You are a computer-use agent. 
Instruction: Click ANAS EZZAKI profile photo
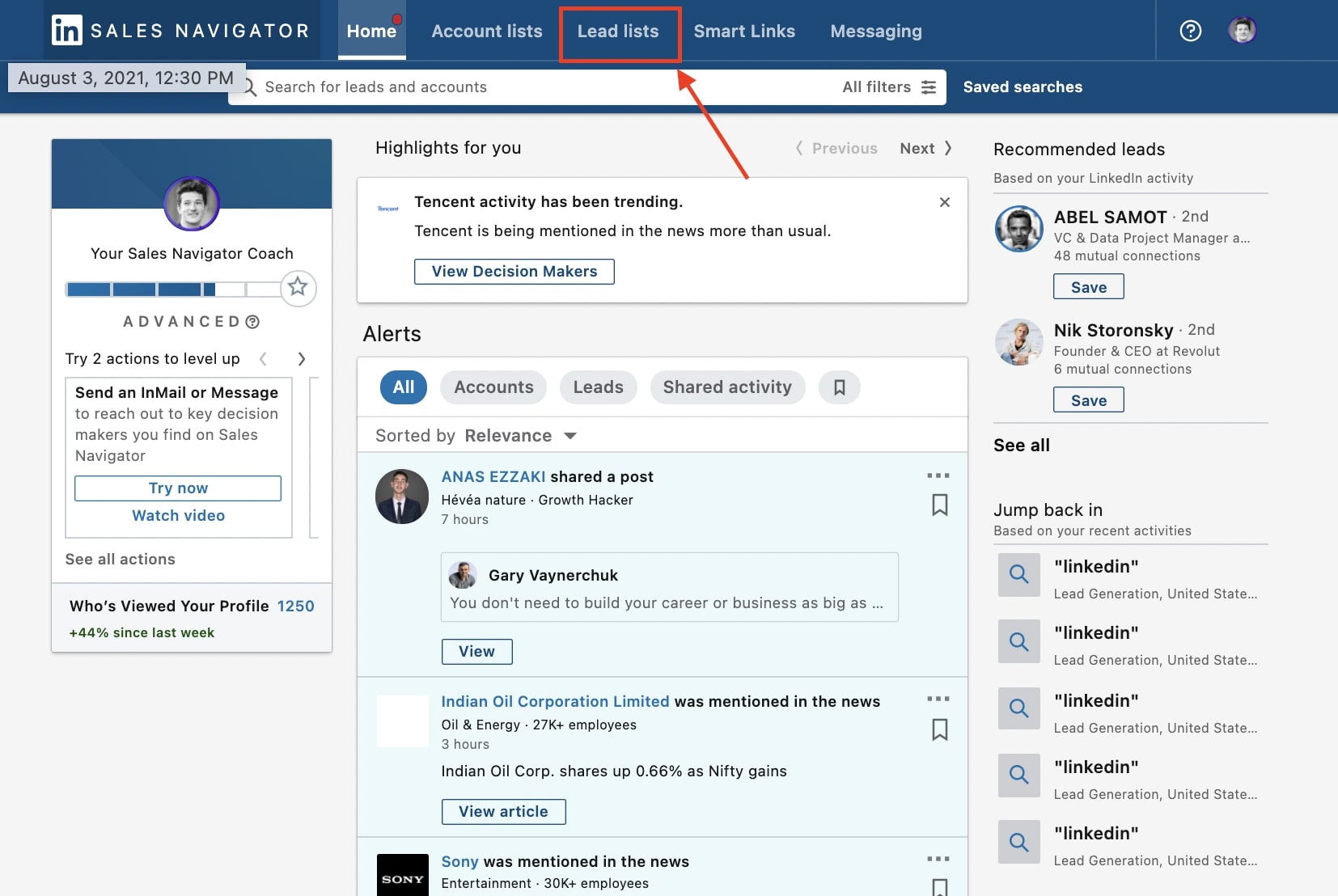point(402,497)
